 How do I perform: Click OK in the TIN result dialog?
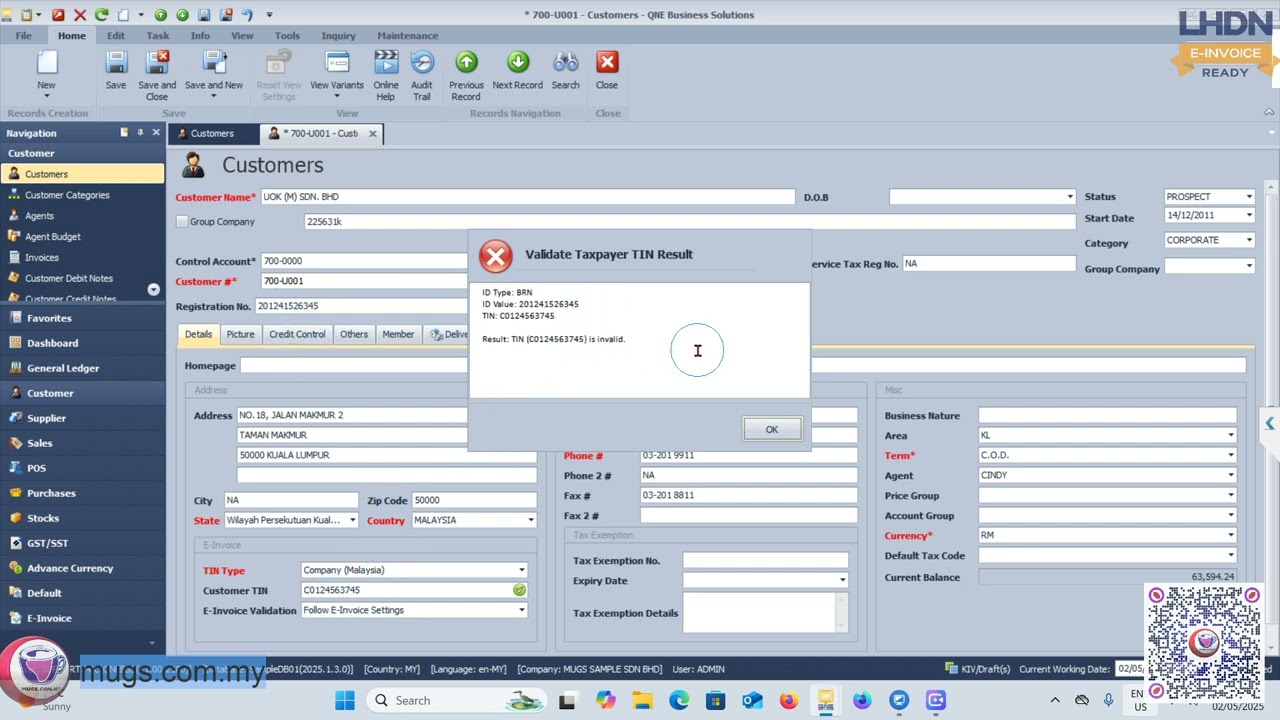772,429
